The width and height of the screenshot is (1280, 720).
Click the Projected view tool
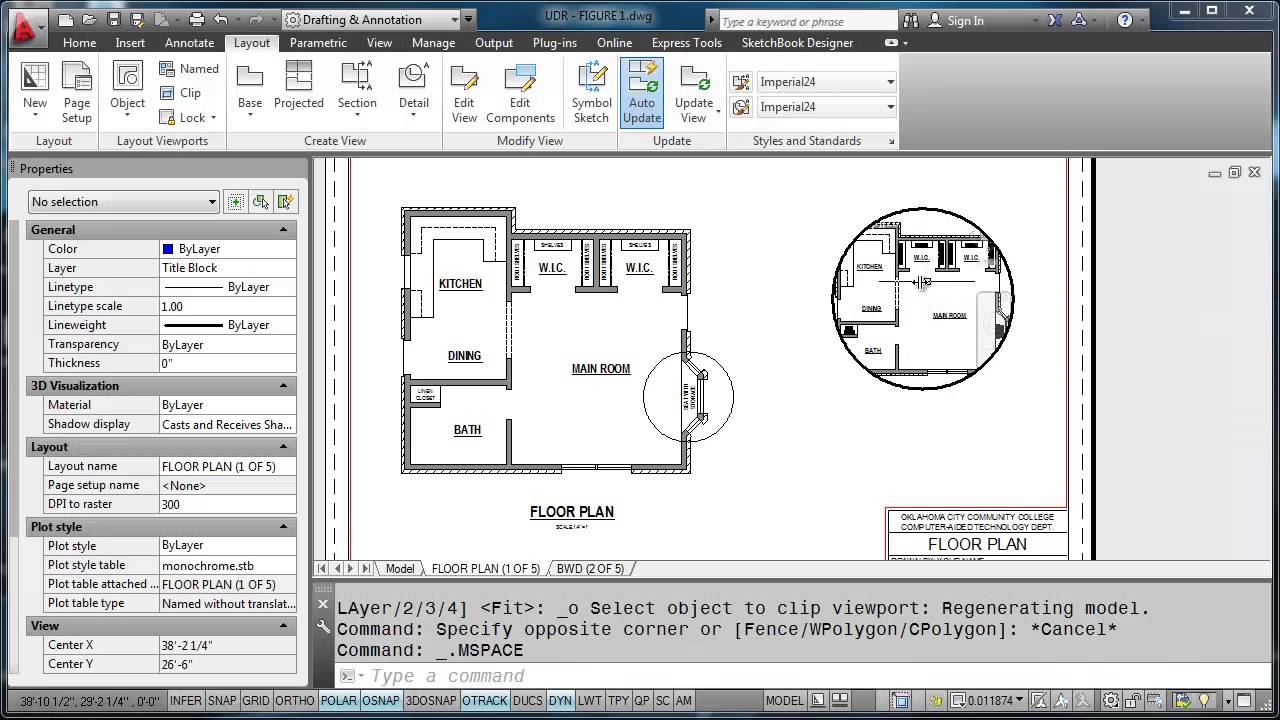click(298, 85)
